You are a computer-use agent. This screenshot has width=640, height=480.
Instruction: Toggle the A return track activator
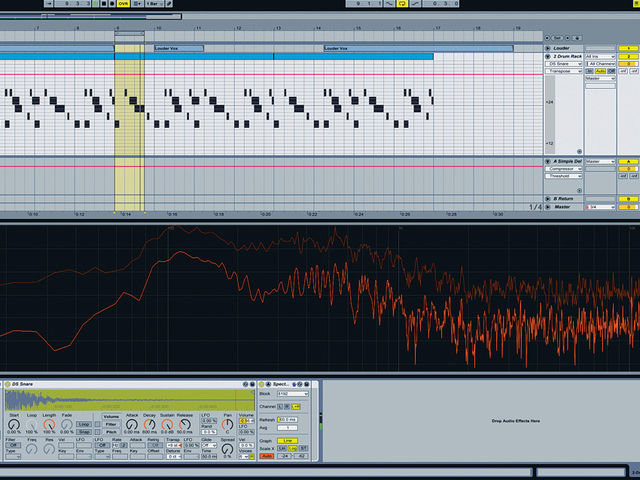[629, 162]
